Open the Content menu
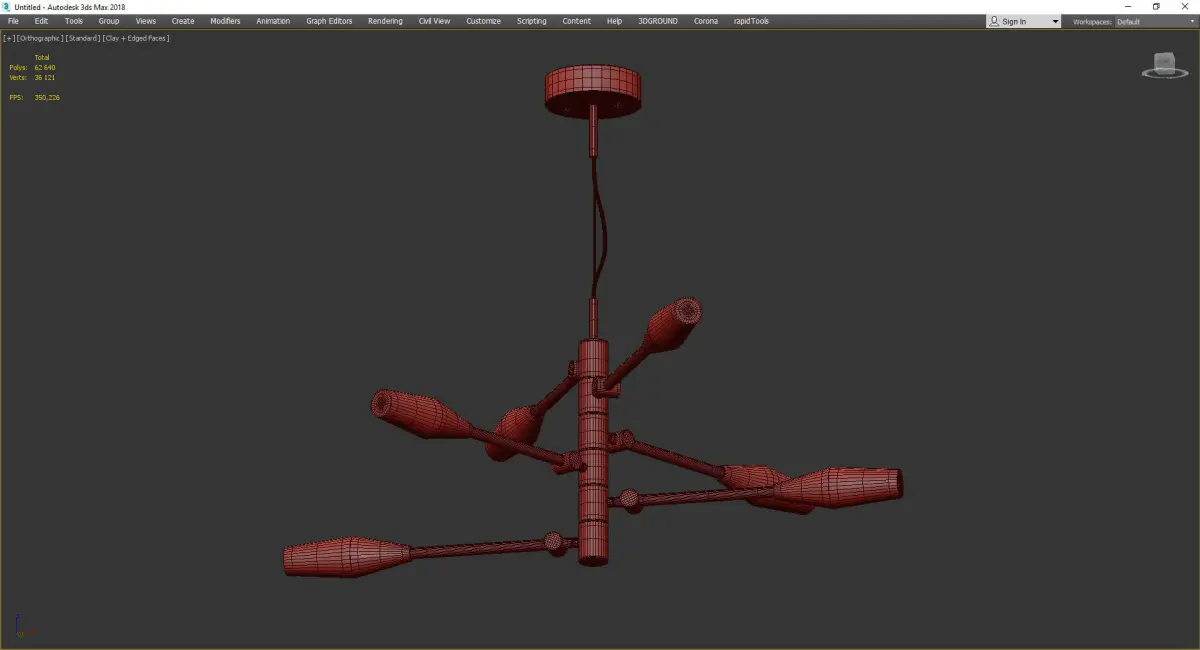This screenshot has width=1200, height=650. [576, 21]
